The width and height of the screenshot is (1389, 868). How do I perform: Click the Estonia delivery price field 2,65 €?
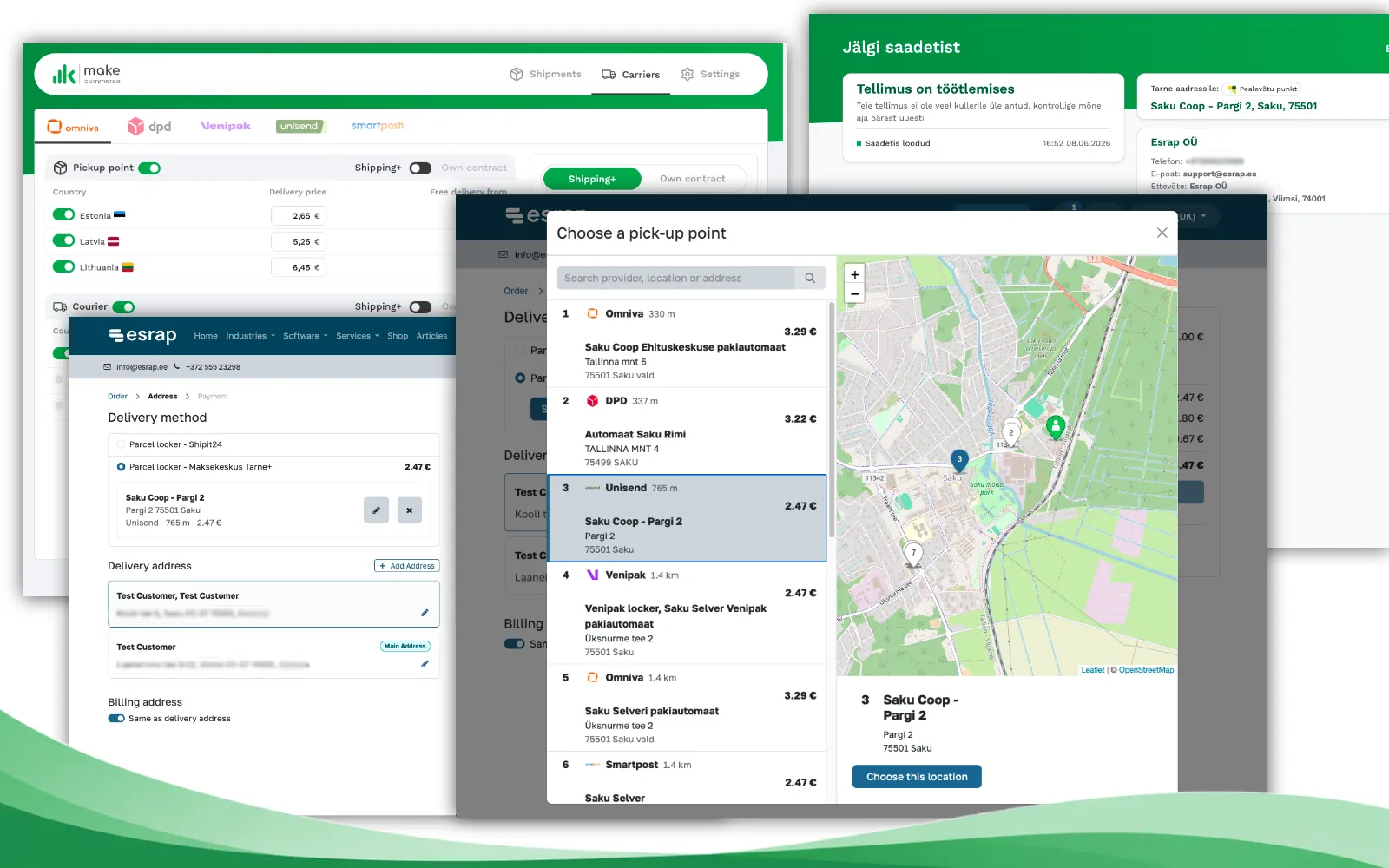click(299, 216)
